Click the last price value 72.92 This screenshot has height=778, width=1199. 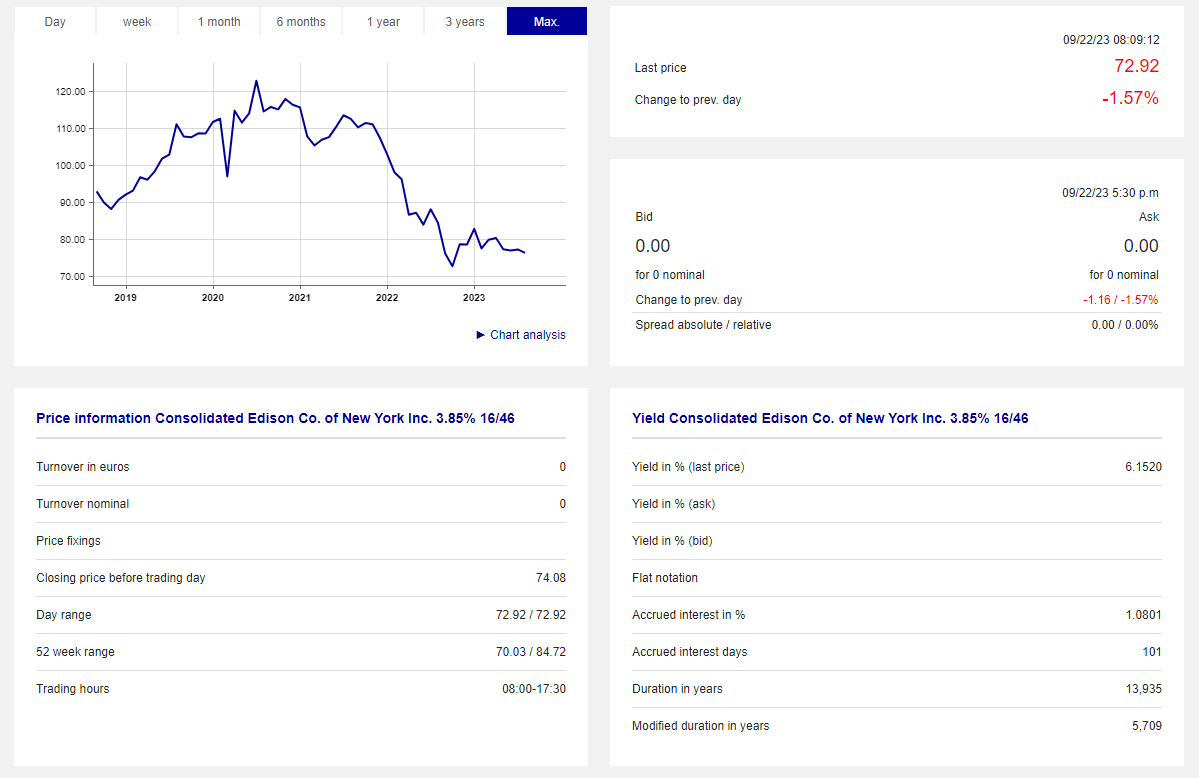[x=1136, y=66]
